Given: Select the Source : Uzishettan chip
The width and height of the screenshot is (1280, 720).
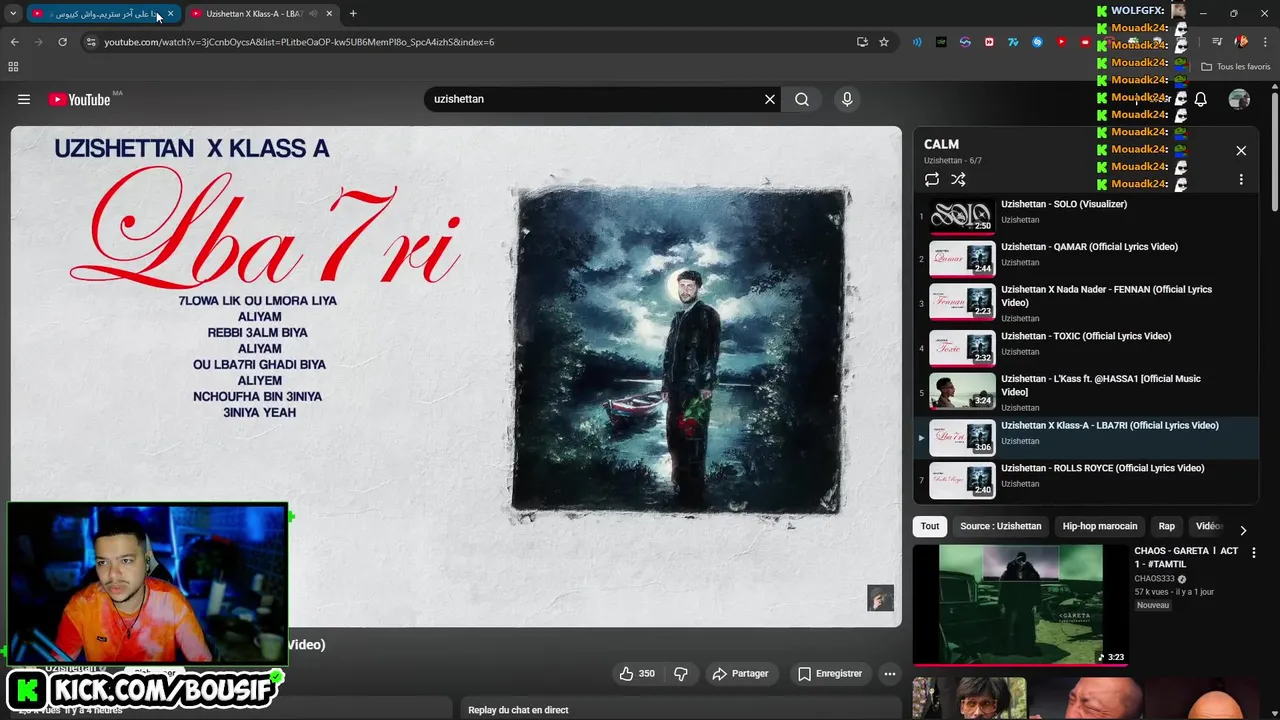Looking at the screenshot, I should coord(1000,526).
